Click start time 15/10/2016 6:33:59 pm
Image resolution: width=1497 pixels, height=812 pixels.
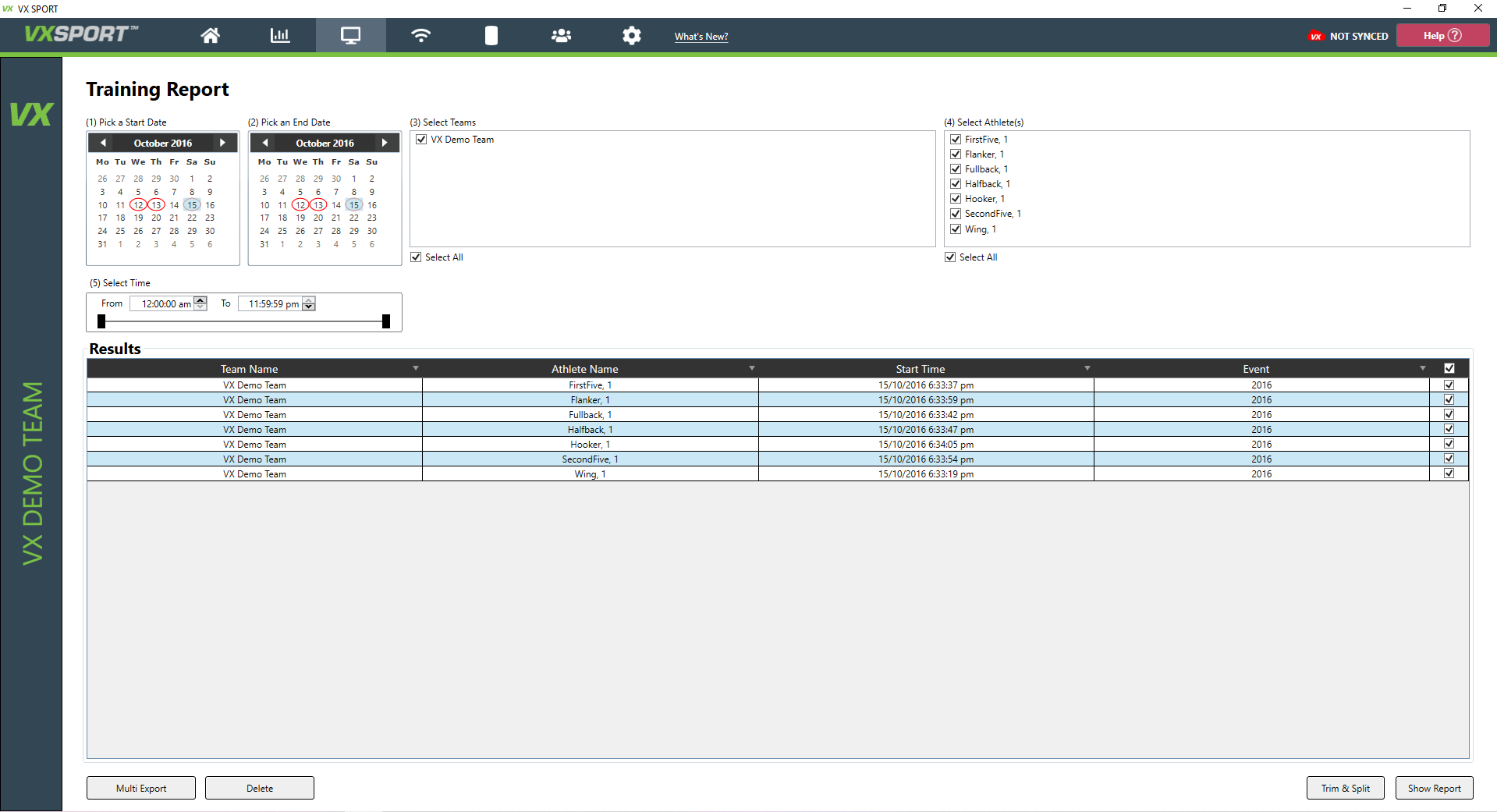(926, 400)
